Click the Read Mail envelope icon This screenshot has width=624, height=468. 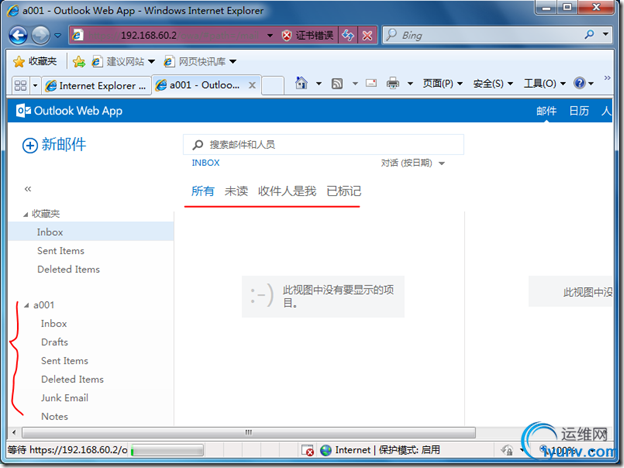(x=371, y=83)
